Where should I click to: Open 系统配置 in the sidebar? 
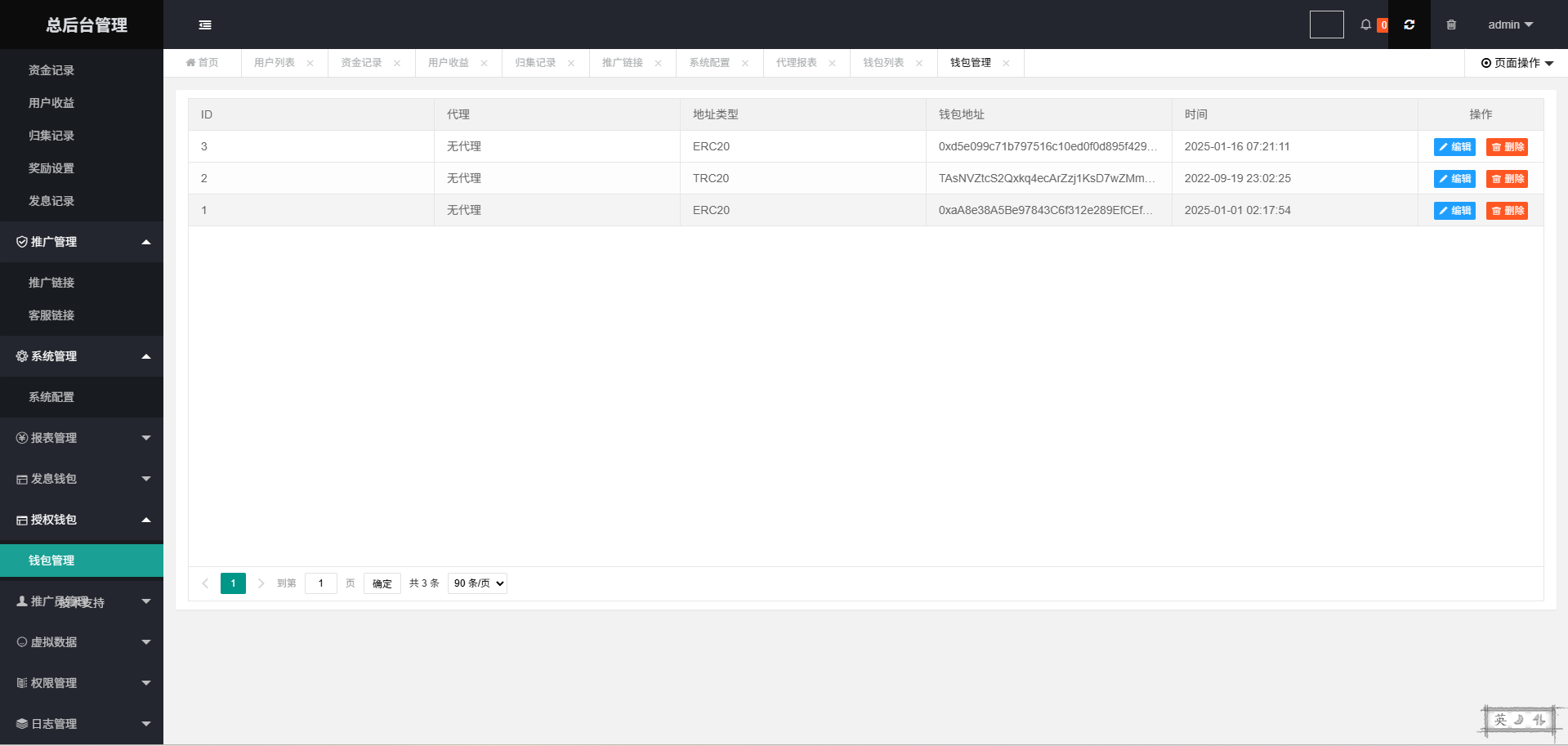point(82,397)
